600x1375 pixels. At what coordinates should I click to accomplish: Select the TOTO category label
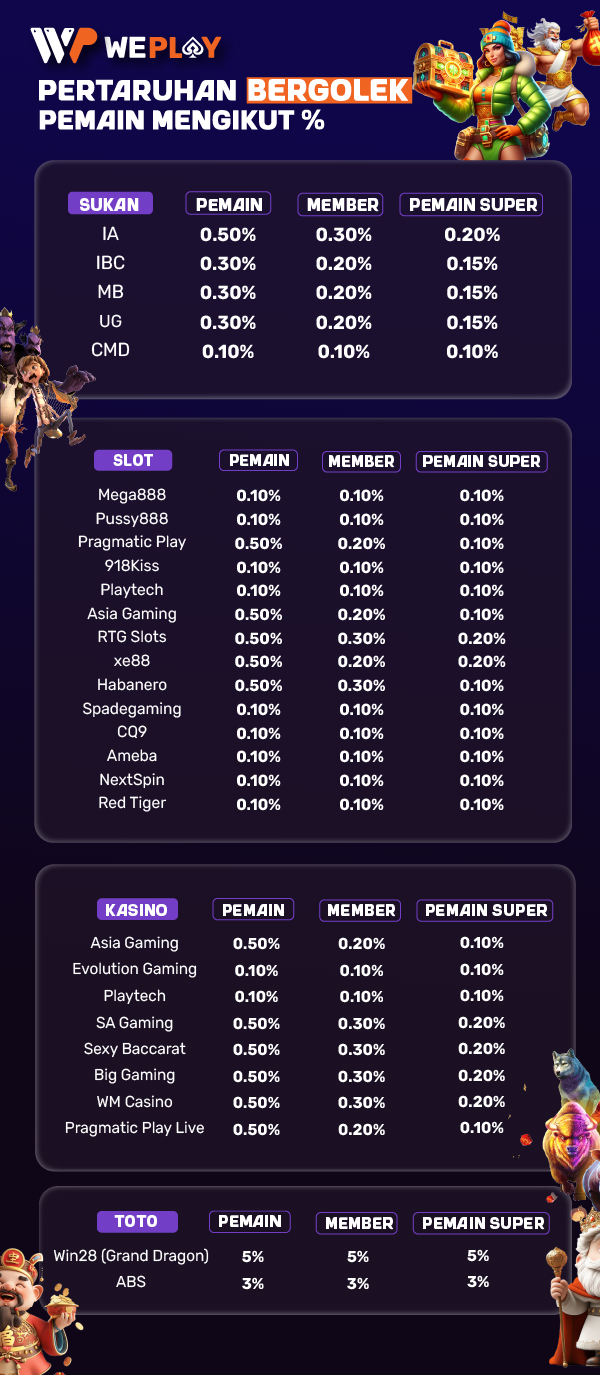pos(137,1221)
